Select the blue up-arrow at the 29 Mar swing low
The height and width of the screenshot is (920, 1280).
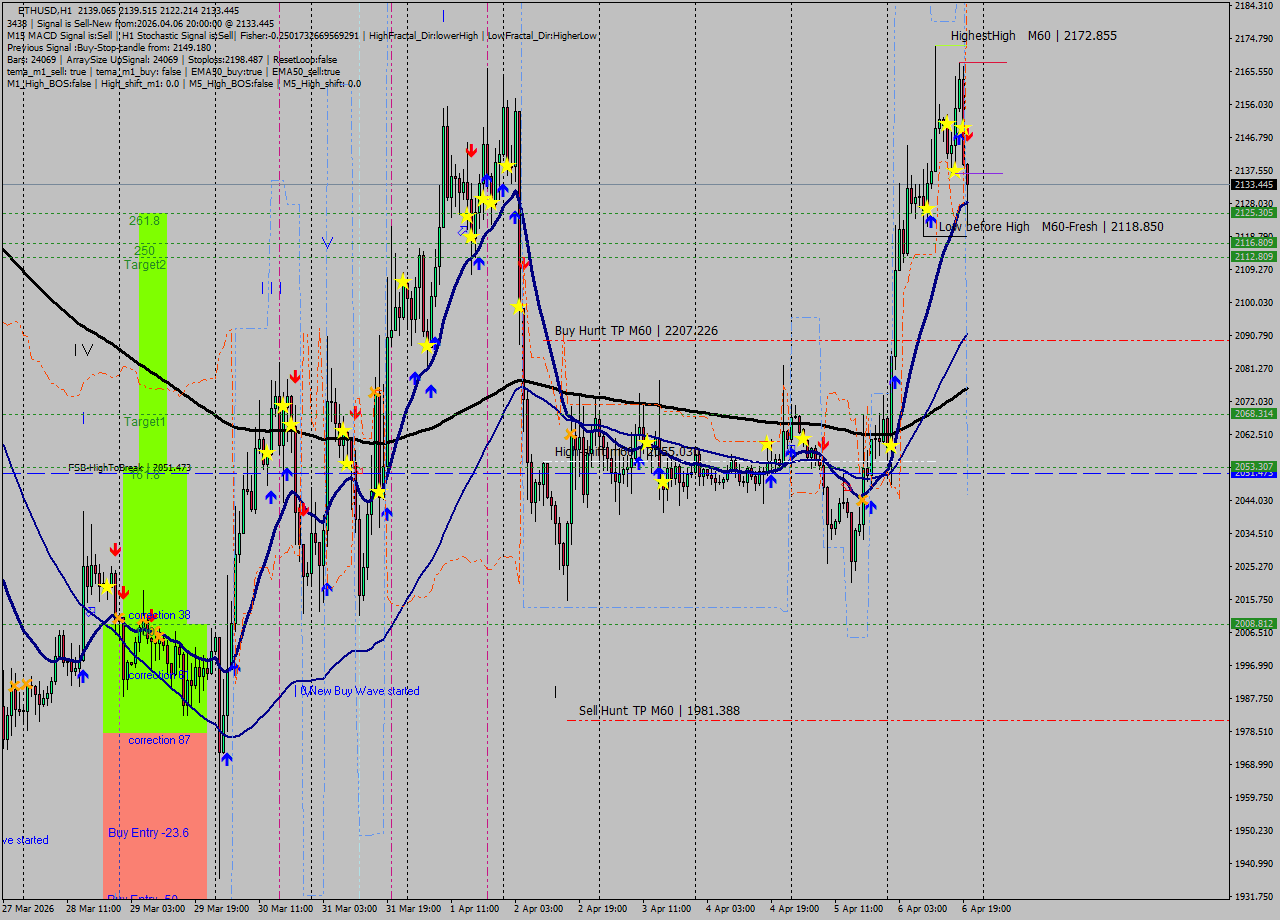(227, 758)
